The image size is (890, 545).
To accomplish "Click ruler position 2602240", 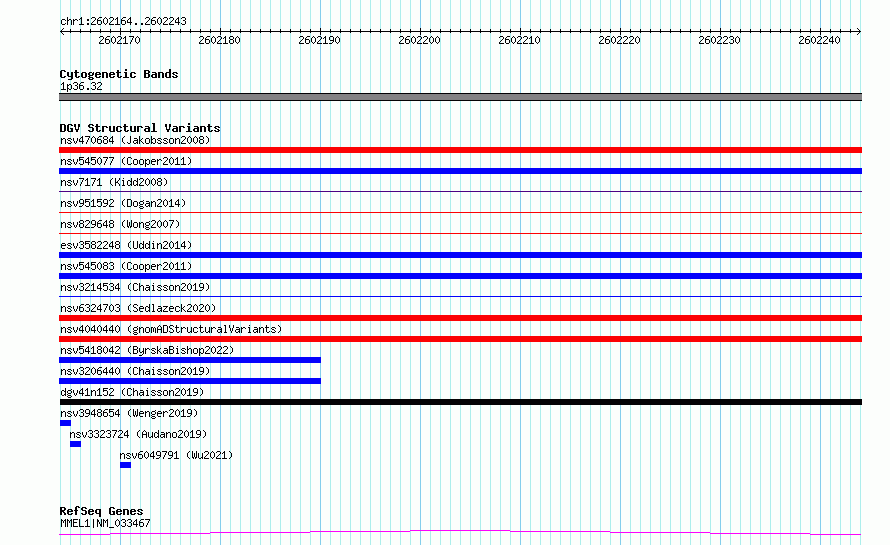I will pyautogui.click(x=819, y=40).
